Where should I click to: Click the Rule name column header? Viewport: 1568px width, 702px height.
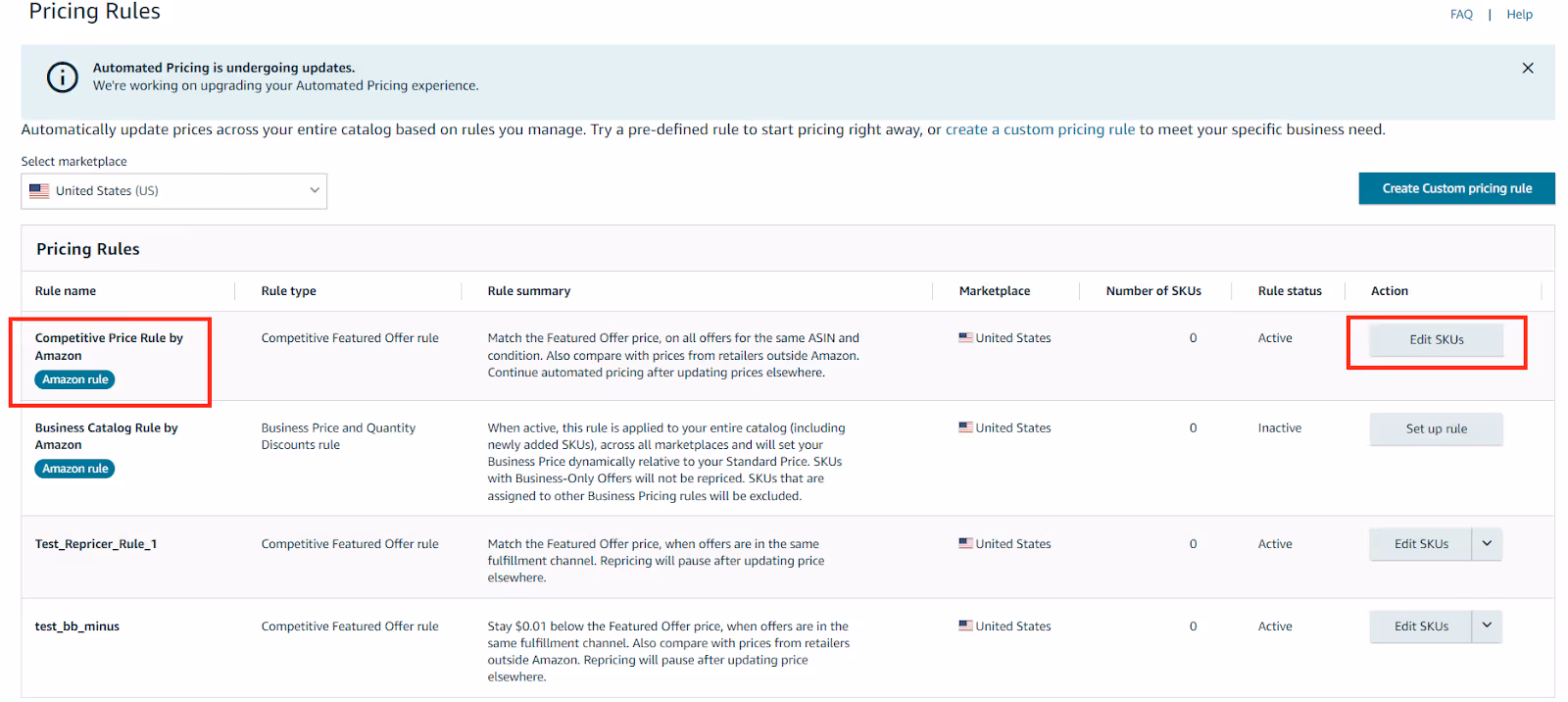66,291
